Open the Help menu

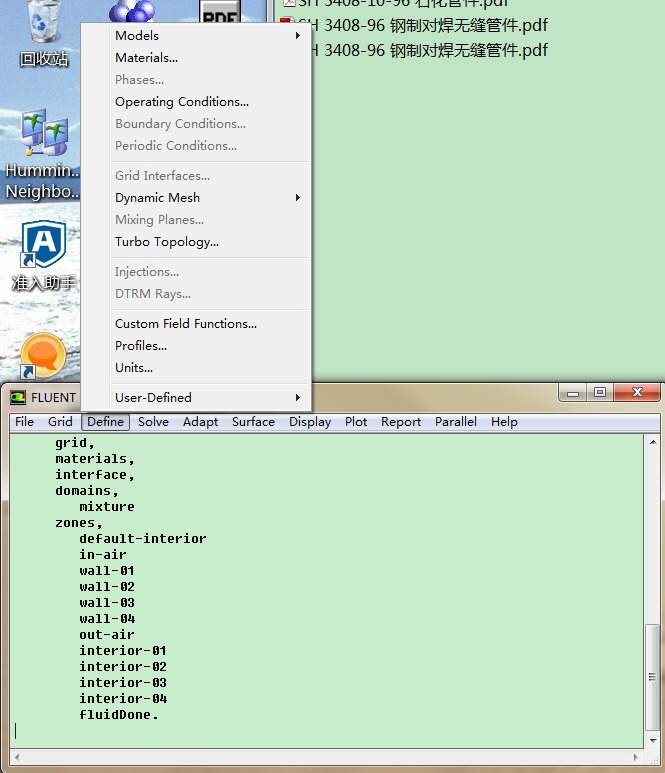tap(504, 422)
